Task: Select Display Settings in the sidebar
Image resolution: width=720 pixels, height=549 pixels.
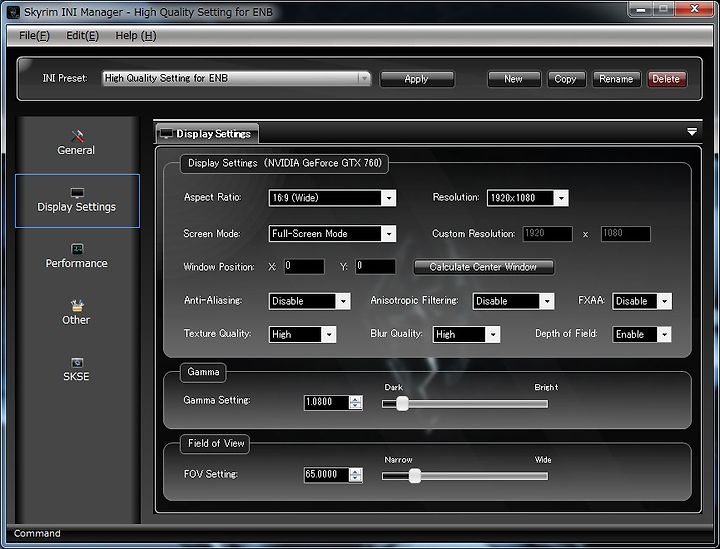Action: coord(77,201)
